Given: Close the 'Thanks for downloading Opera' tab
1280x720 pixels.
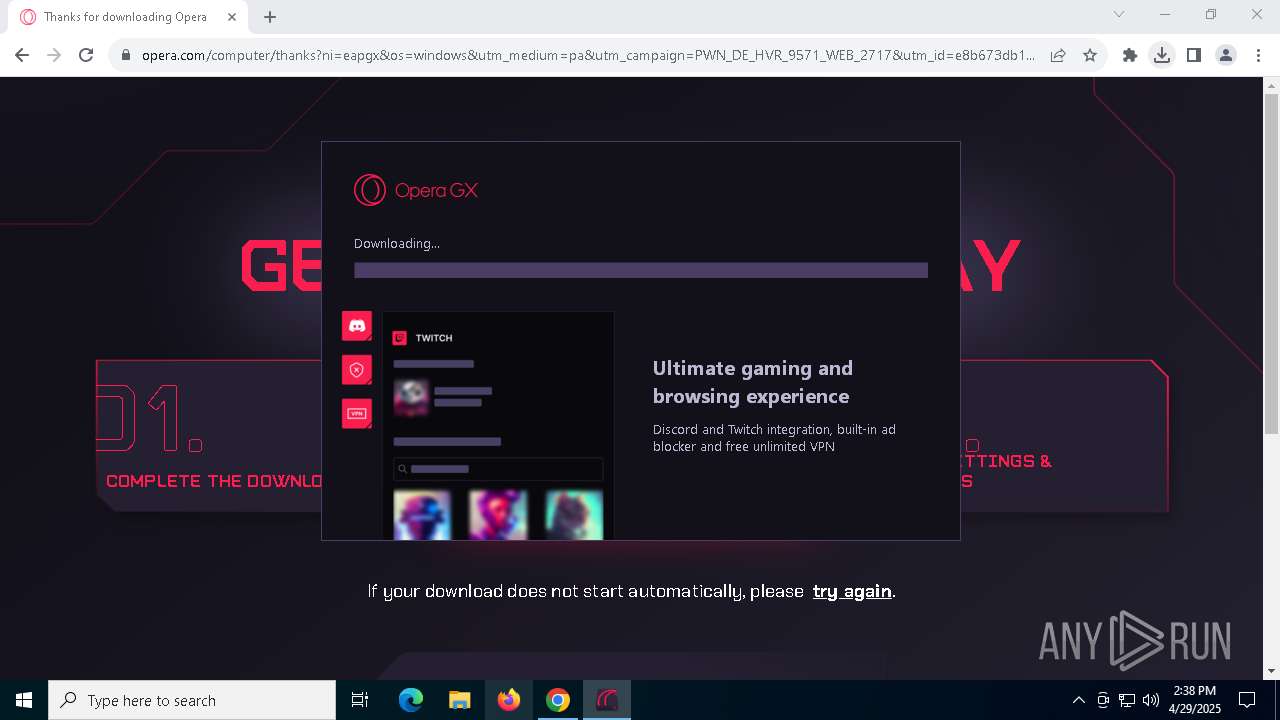Looking at the screenshot, I should (x=232, y=17).
